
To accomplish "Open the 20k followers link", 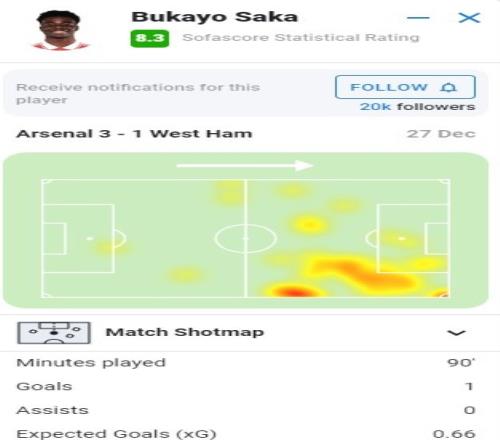I will pos(417,107).
